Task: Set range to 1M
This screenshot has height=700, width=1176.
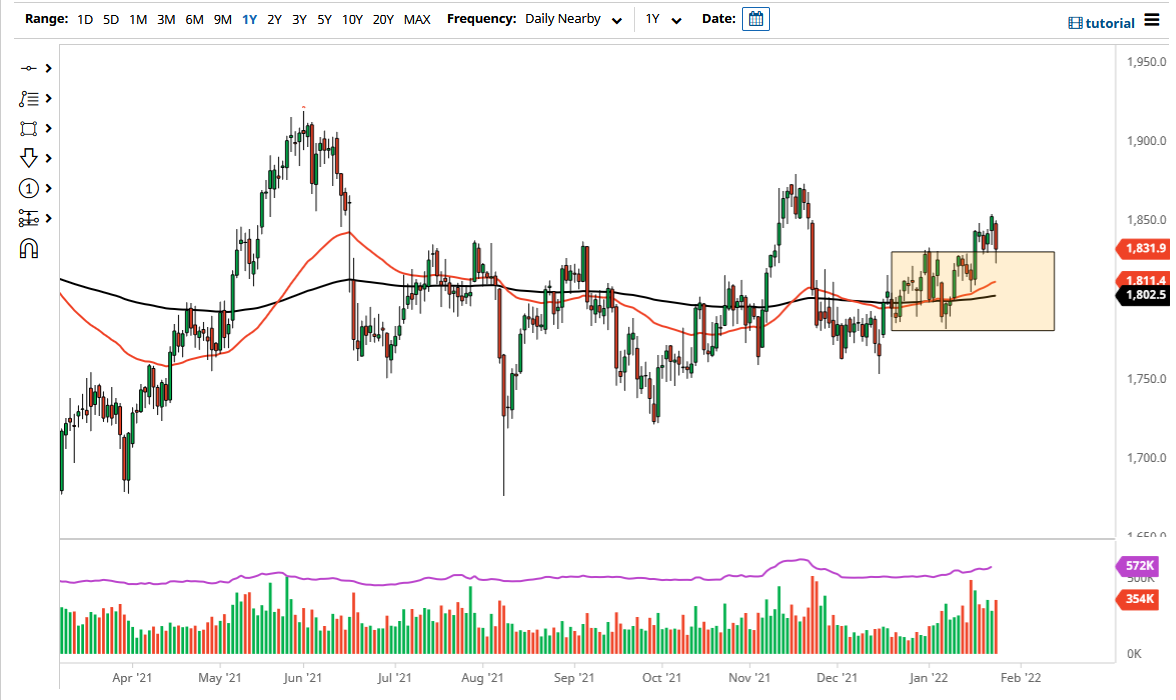Action: (x=138, y=20)
